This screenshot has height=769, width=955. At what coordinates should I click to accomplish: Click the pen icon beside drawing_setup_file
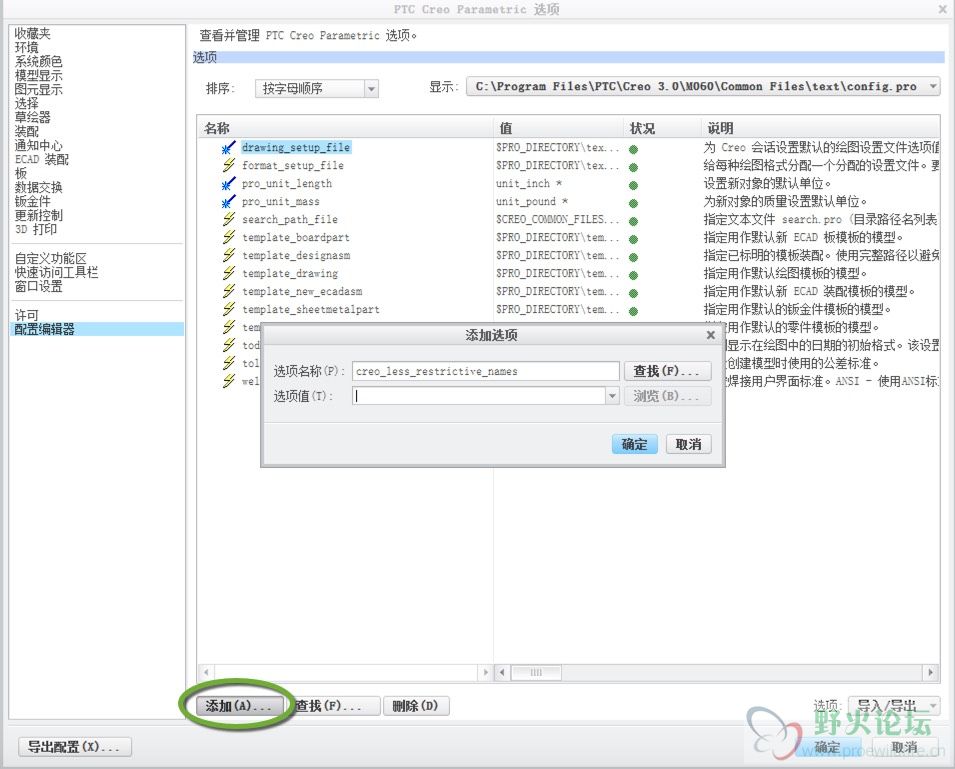click(x=228, y=147)
